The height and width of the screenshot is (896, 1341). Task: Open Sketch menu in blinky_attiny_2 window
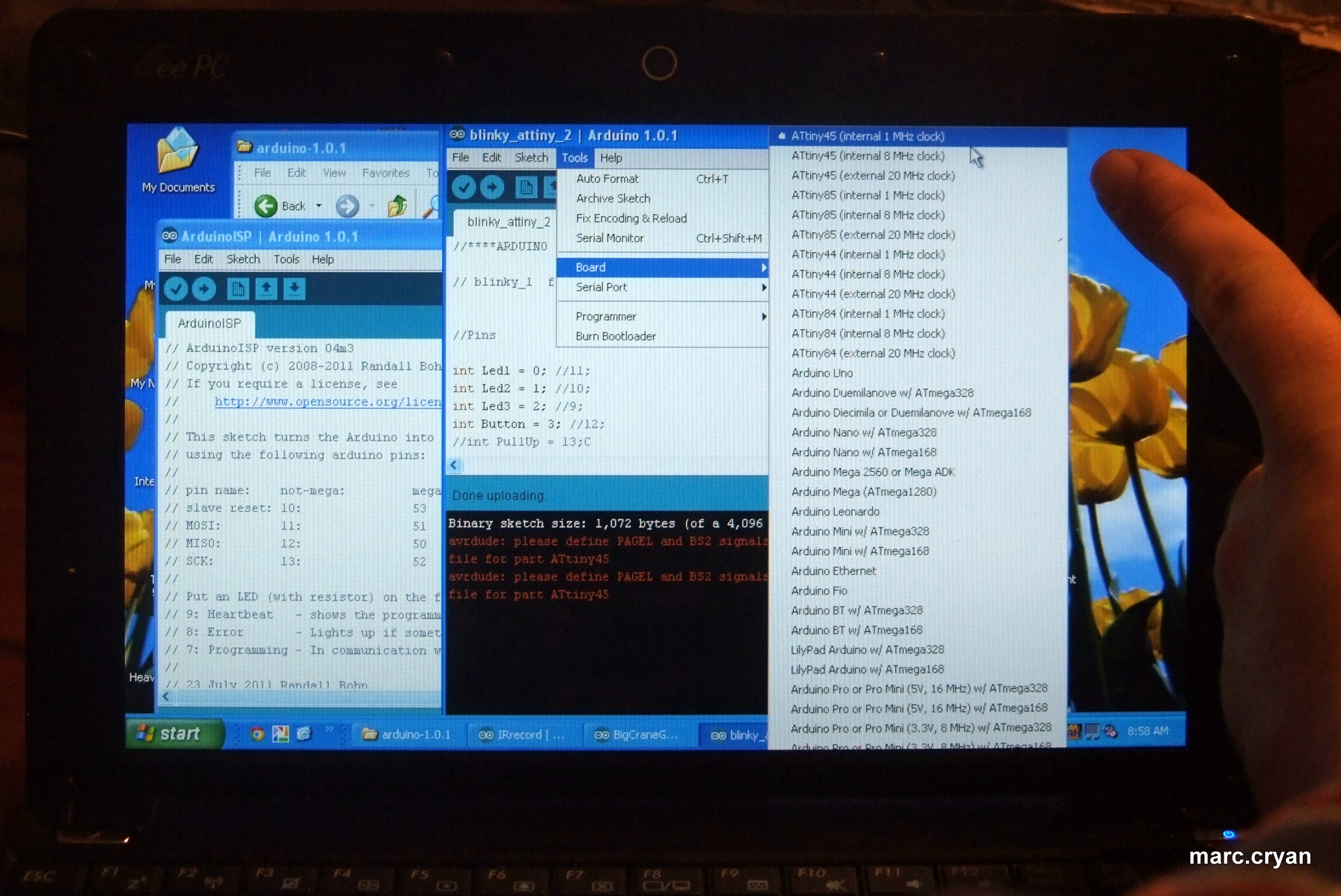click(531, 157)
